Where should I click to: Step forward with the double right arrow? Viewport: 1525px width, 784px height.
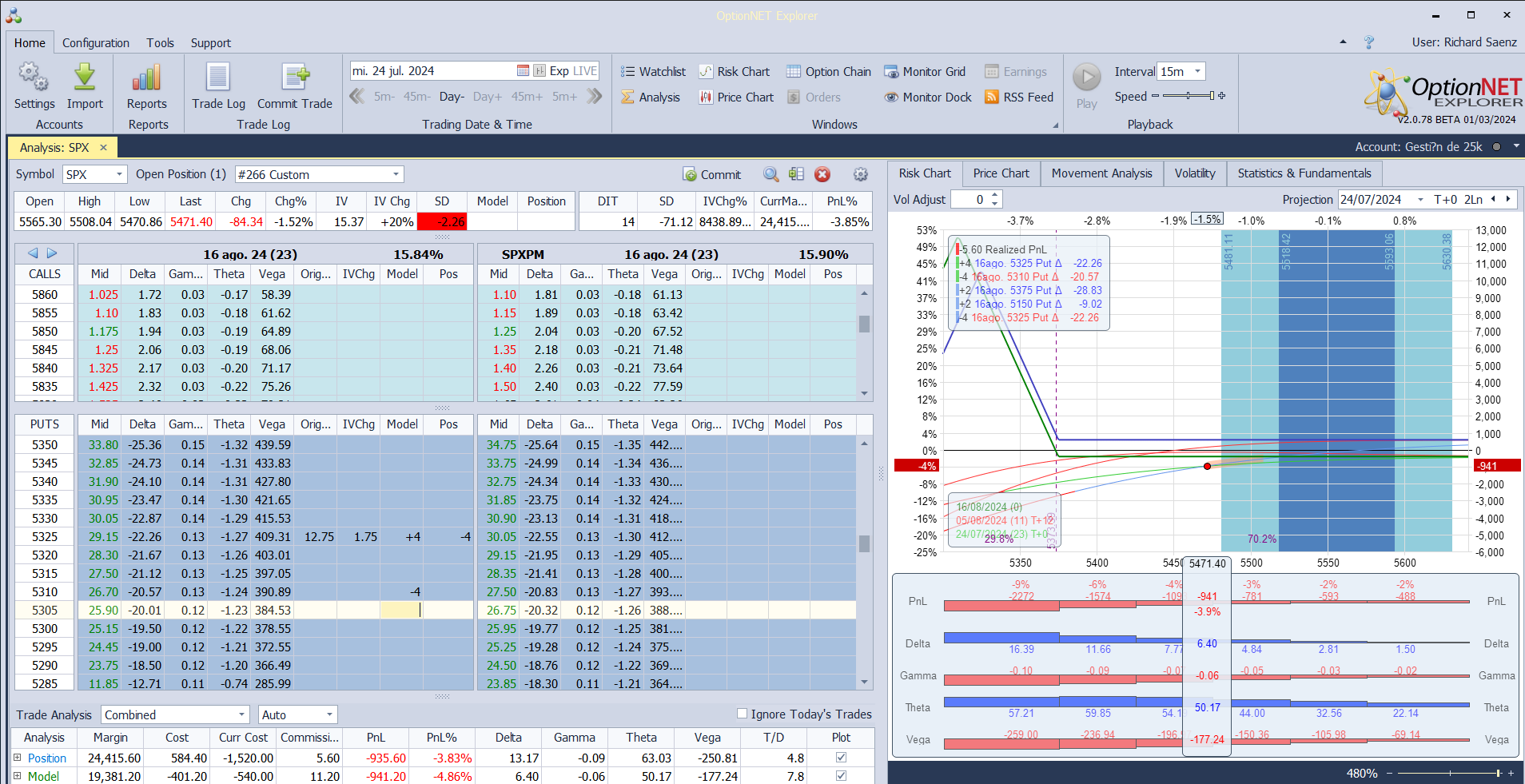click(x=594, y=97)
